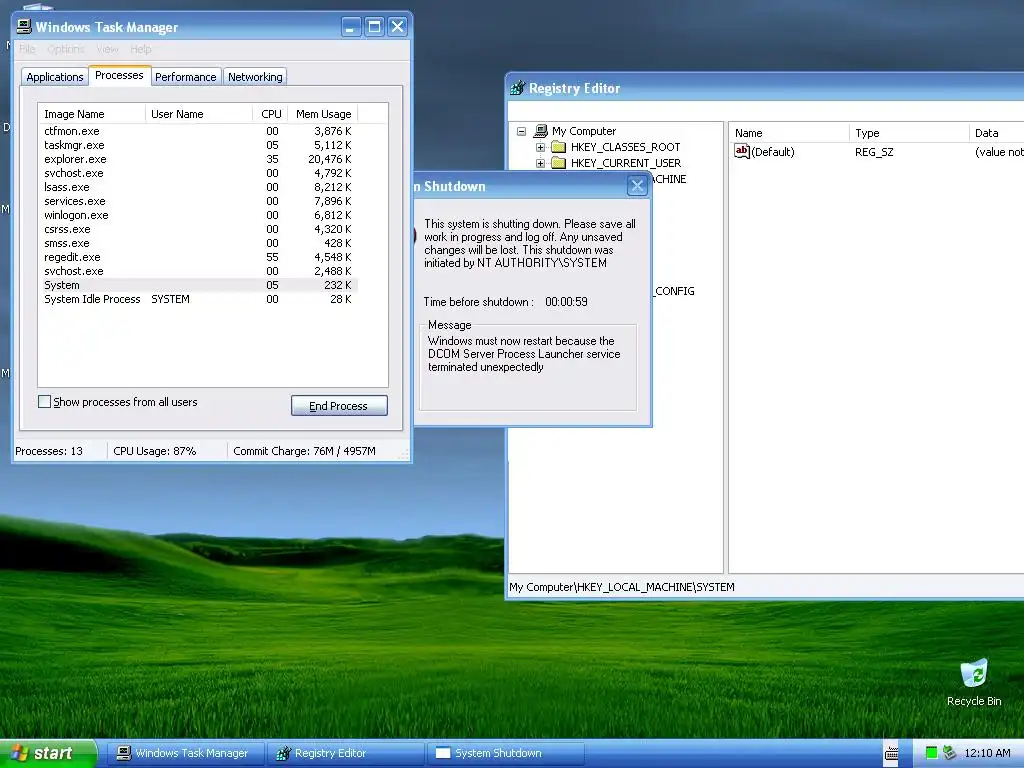Image resolution: width=1024 pixels, height=768 pixels.
Task: Switch to Windows Task Manager taskbar button
Action: [185, 754]
